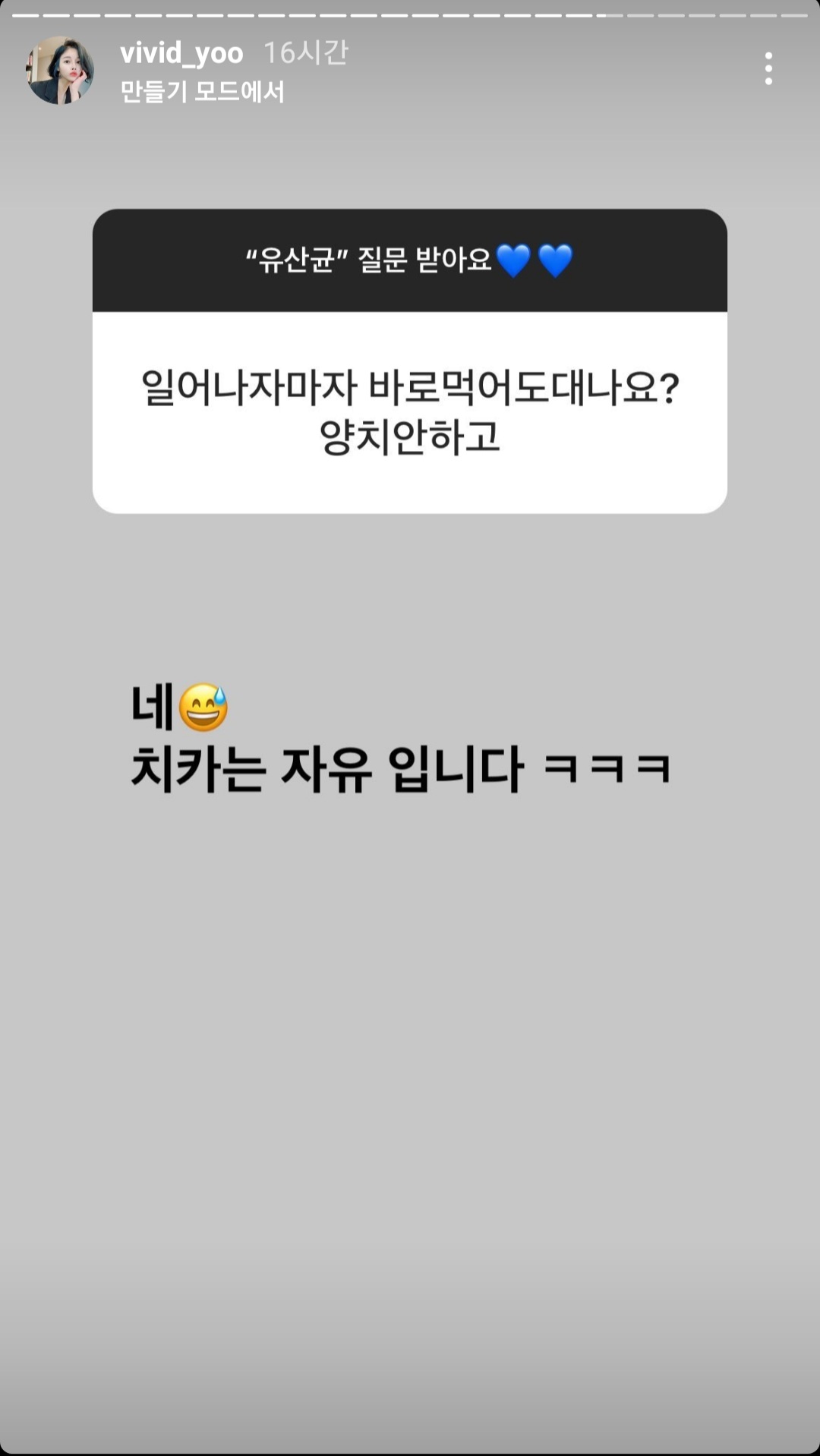This screenshot has height=1456, width=820.
Task: Tap the 만들기 모드에서 label
Action: [x=202, y=92]
